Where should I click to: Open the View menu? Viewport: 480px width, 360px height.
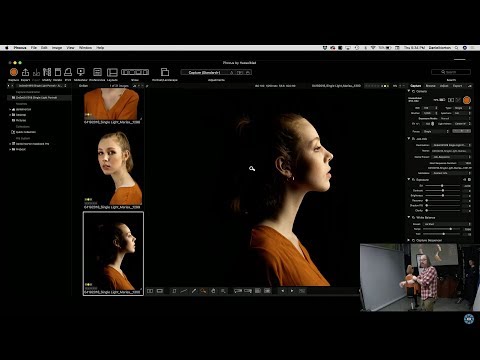click(70, 48)
